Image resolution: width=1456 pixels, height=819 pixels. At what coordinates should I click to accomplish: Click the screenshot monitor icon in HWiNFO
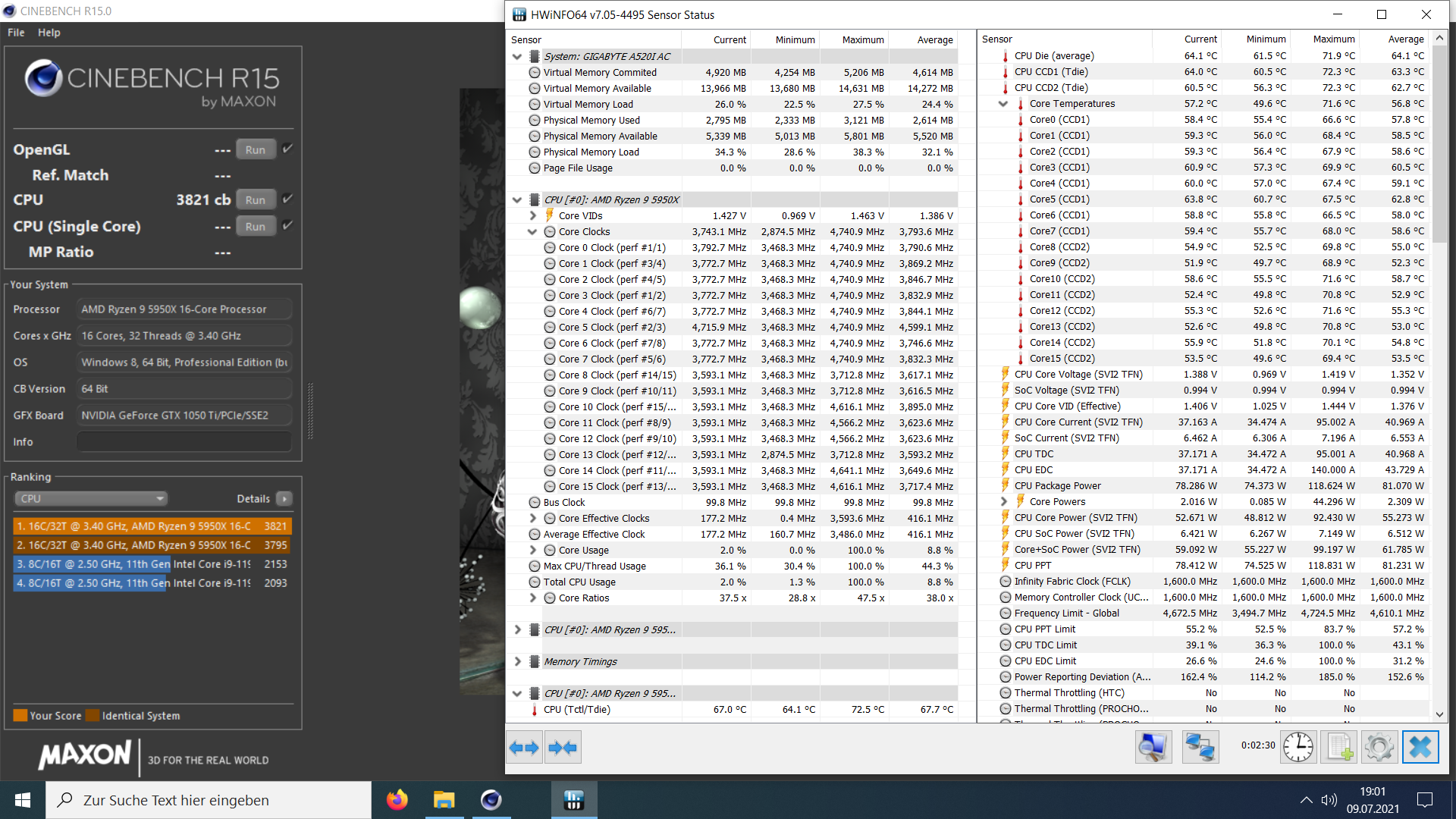[1153, 747]
